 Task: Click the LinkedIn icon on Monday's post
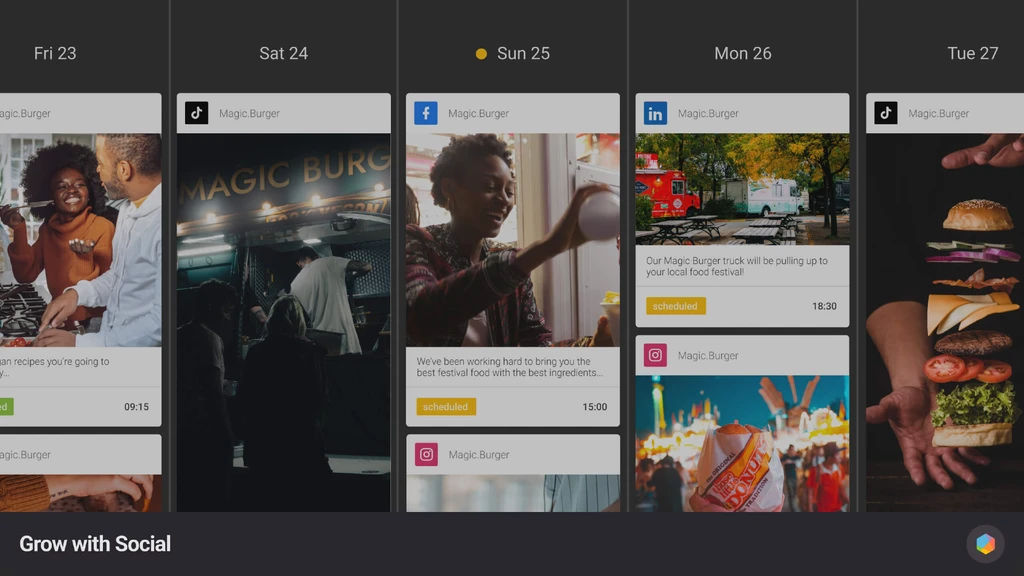tap(655, 113)
